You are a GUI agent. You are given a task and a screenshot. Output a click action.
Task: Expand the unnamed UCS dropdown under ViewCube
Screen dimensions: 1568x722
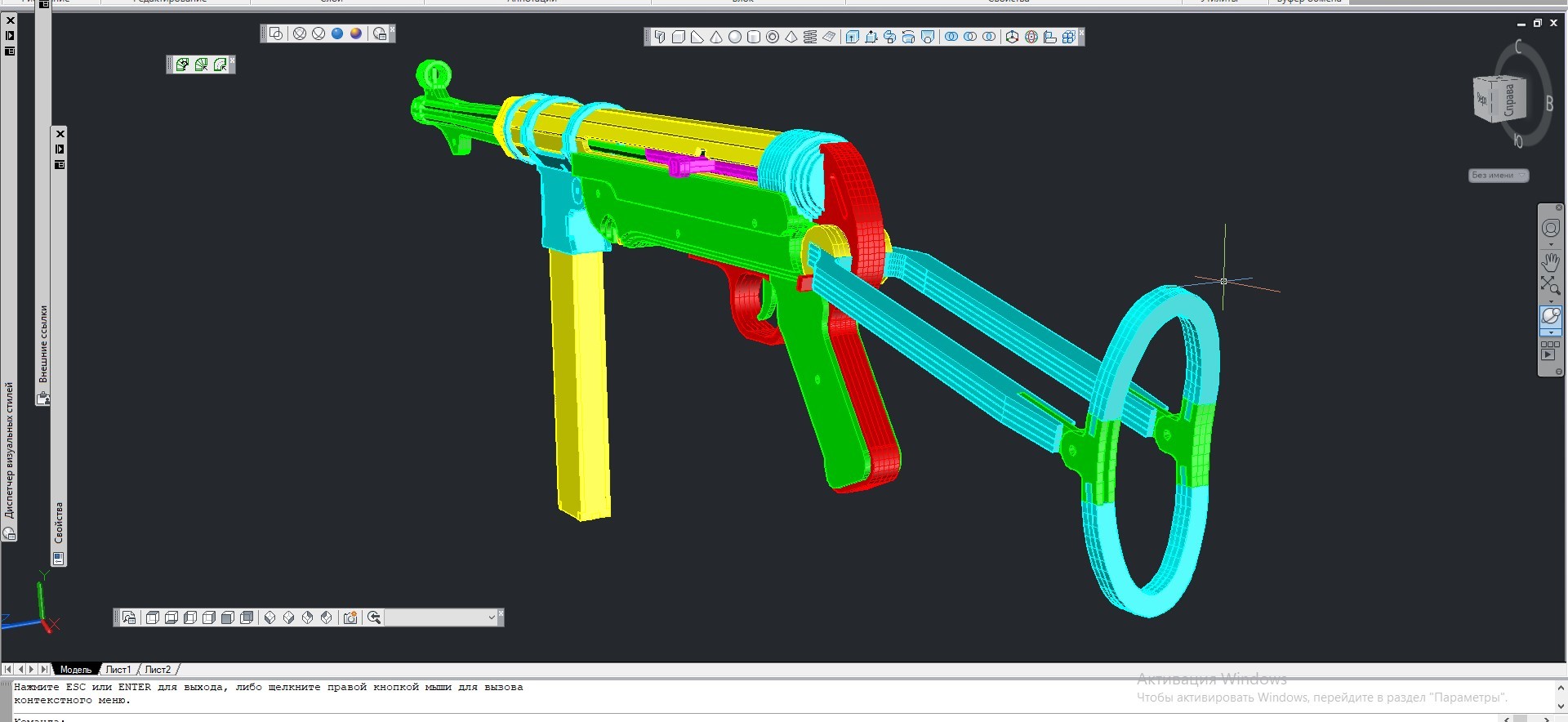pos(1498,176)
